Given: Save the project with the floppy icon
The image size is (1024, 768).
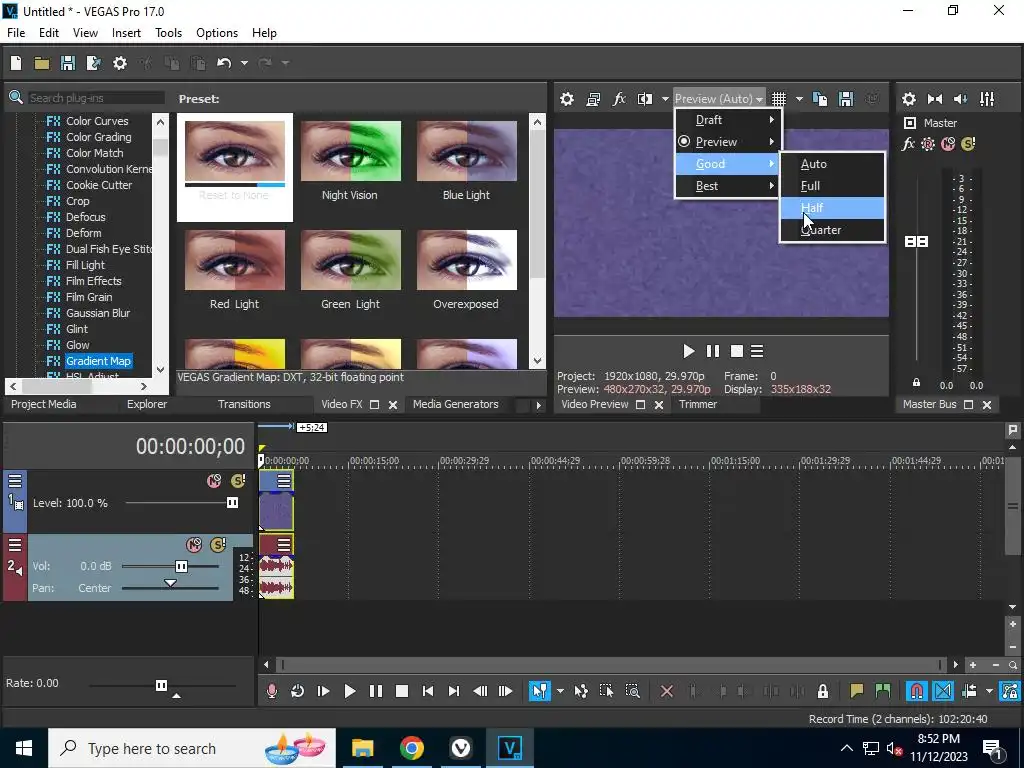Looking at the screenshot, I should (68, 63).
